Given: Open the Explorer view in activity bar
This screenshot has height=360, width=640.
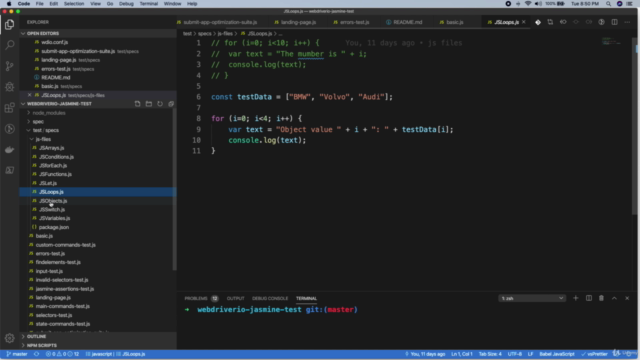Looking at the screenshot, I should (x=9, y=24).
